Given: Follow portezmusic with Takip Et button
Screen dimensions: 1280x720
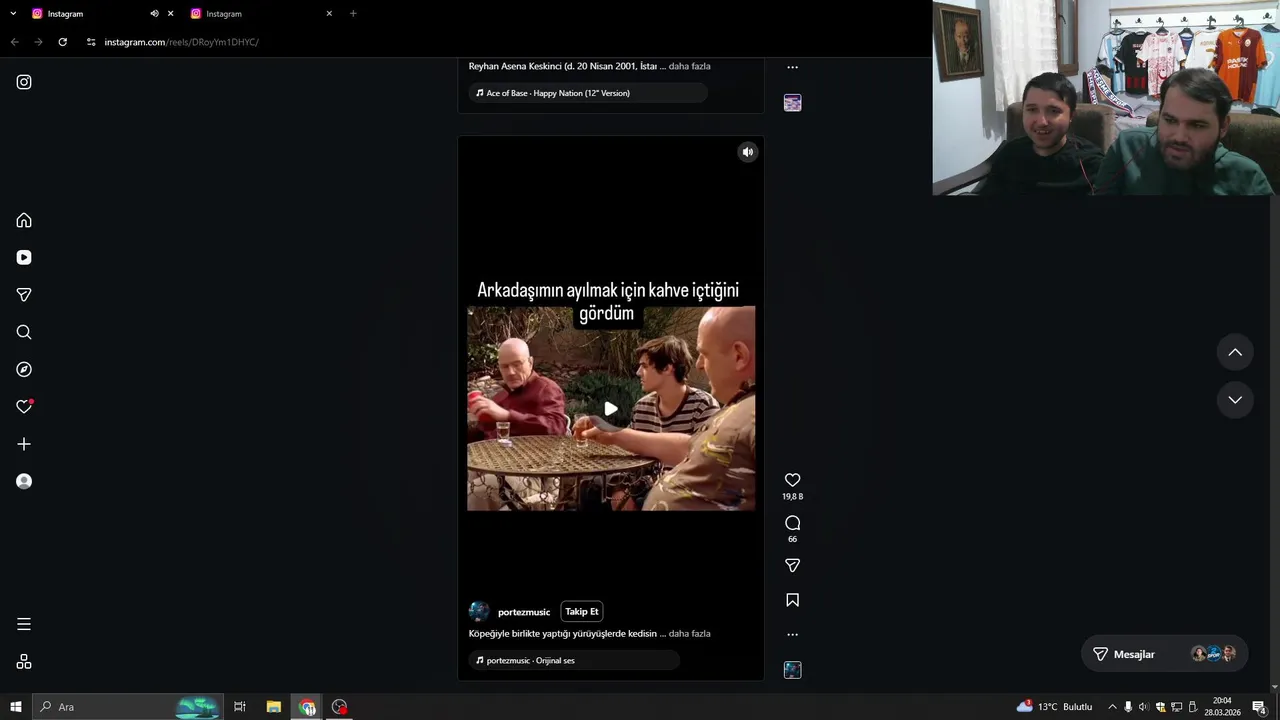Looking at the screenshot, I should coord(581,612).
